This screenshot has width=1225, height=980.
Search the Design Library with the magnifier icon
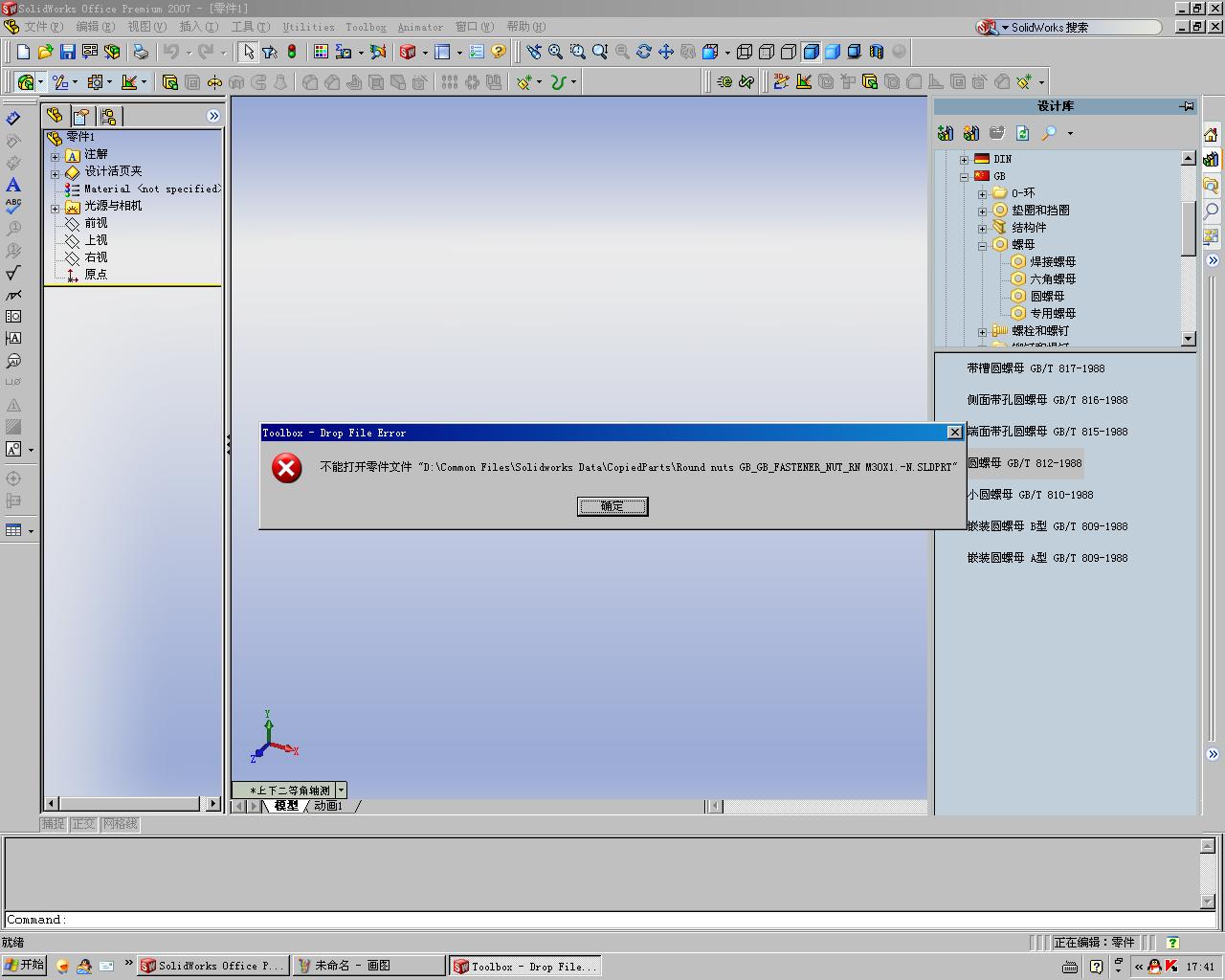pos(1049,133)
